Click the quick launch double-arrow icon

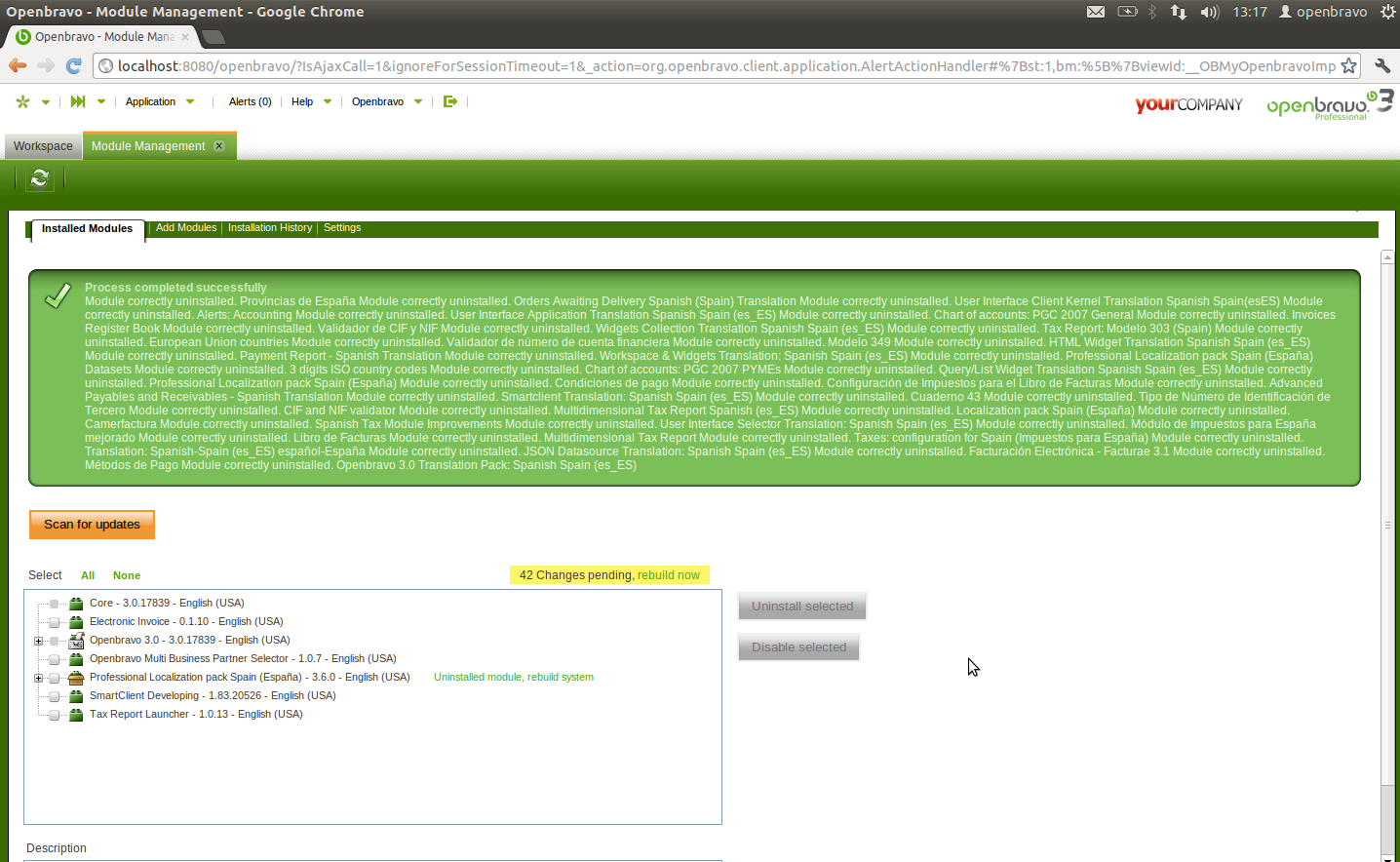(78, 101)
